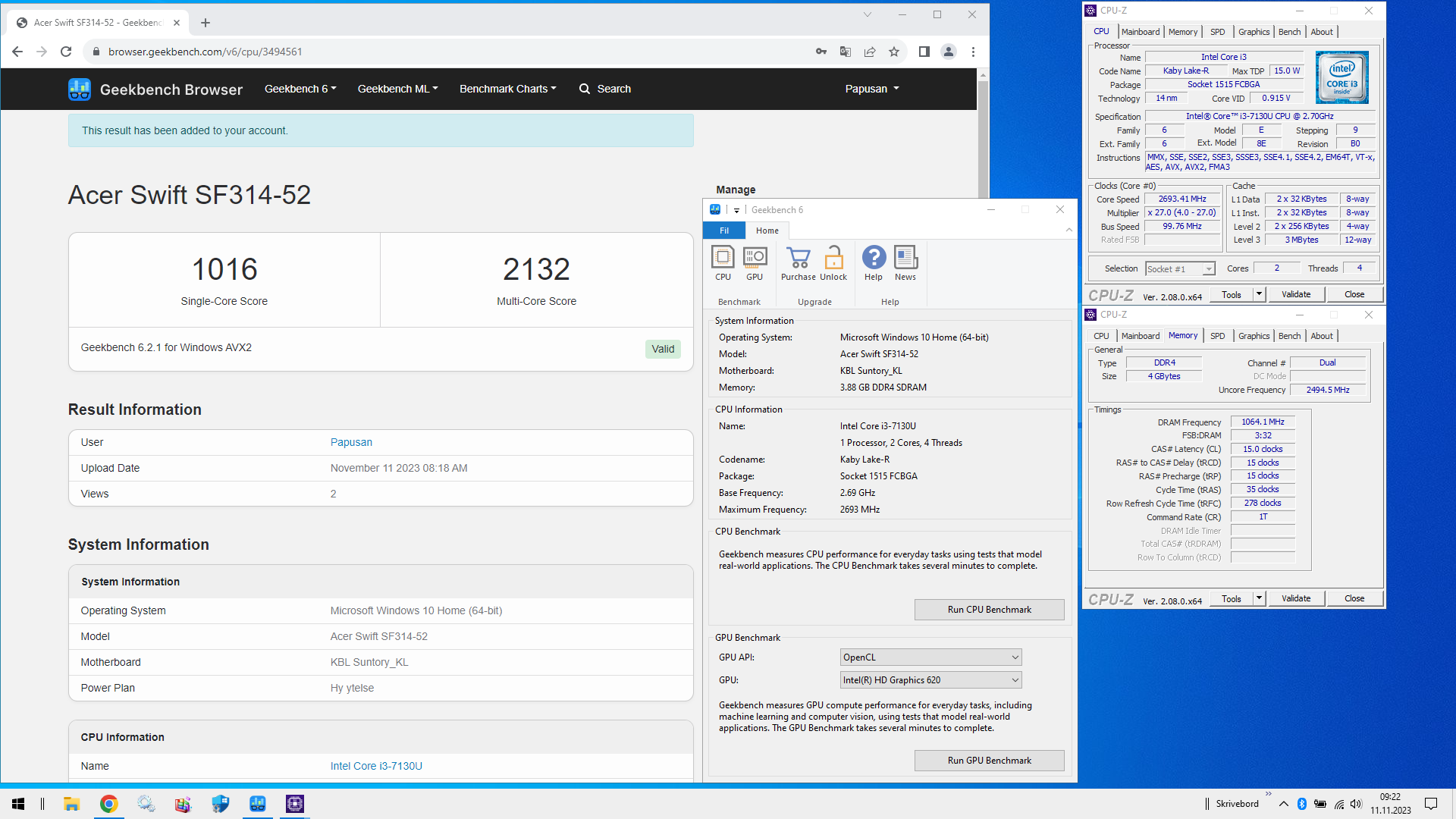Expand the Geekbench 6 navbar dropdown
Viewport: 1456px width, 819px height.
(x=300, y=89)
